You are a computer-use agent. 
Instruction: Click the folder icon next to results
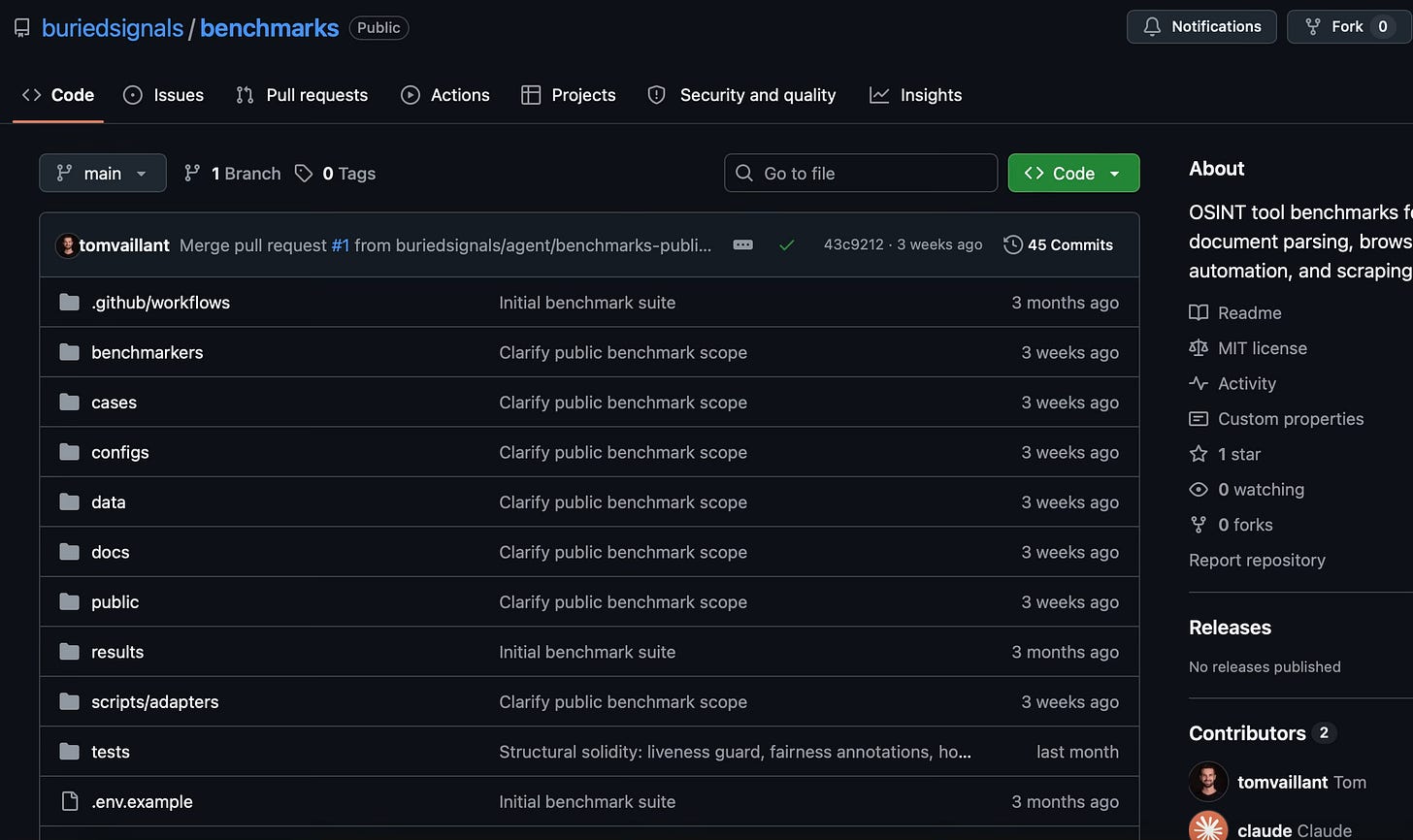69,652
